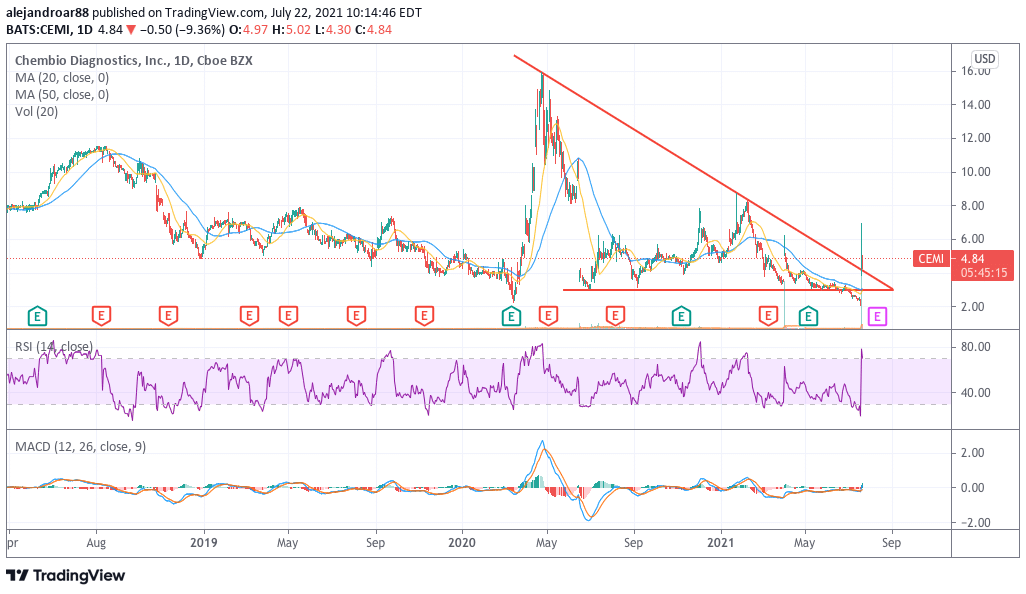
Task: Click the 40.00 RSI axis label
Action: [976, 393]
